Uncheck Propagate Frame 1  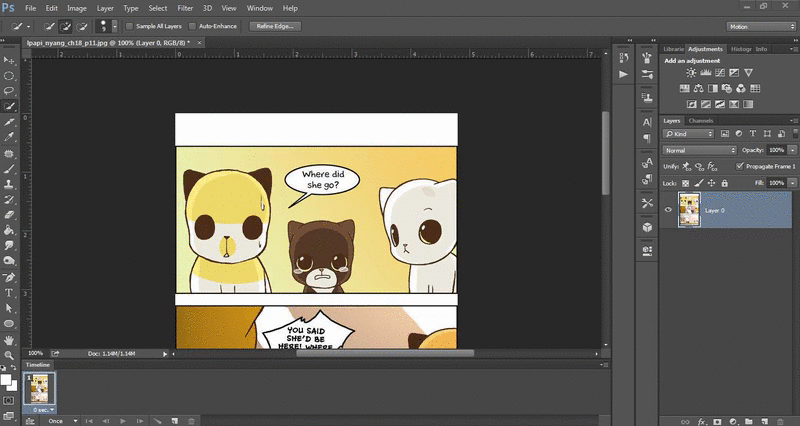pyautogui.click(x=739, y=166)
